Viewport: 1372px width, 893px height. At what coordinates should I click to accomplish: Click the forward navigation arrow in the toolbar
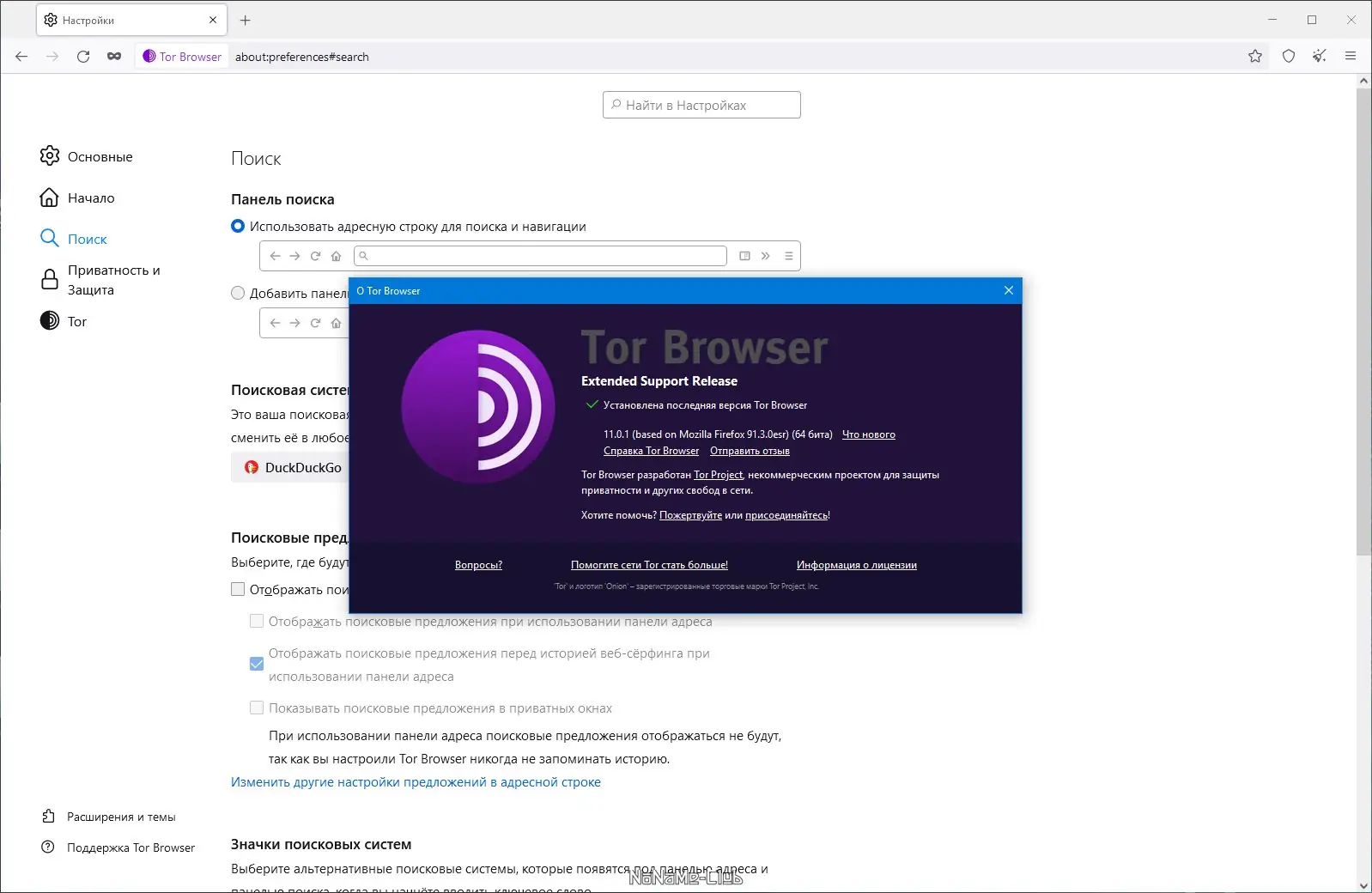click(52, 57)
